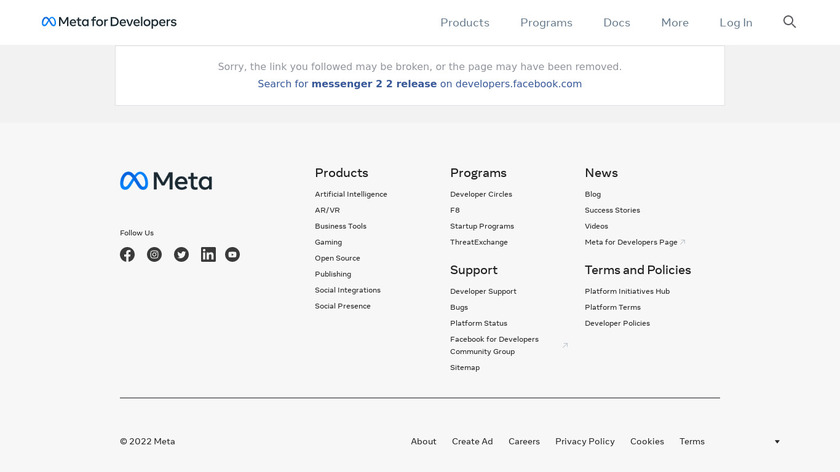Search for messenger 2 2 release link
840x472 pixels.
(419, 84)
